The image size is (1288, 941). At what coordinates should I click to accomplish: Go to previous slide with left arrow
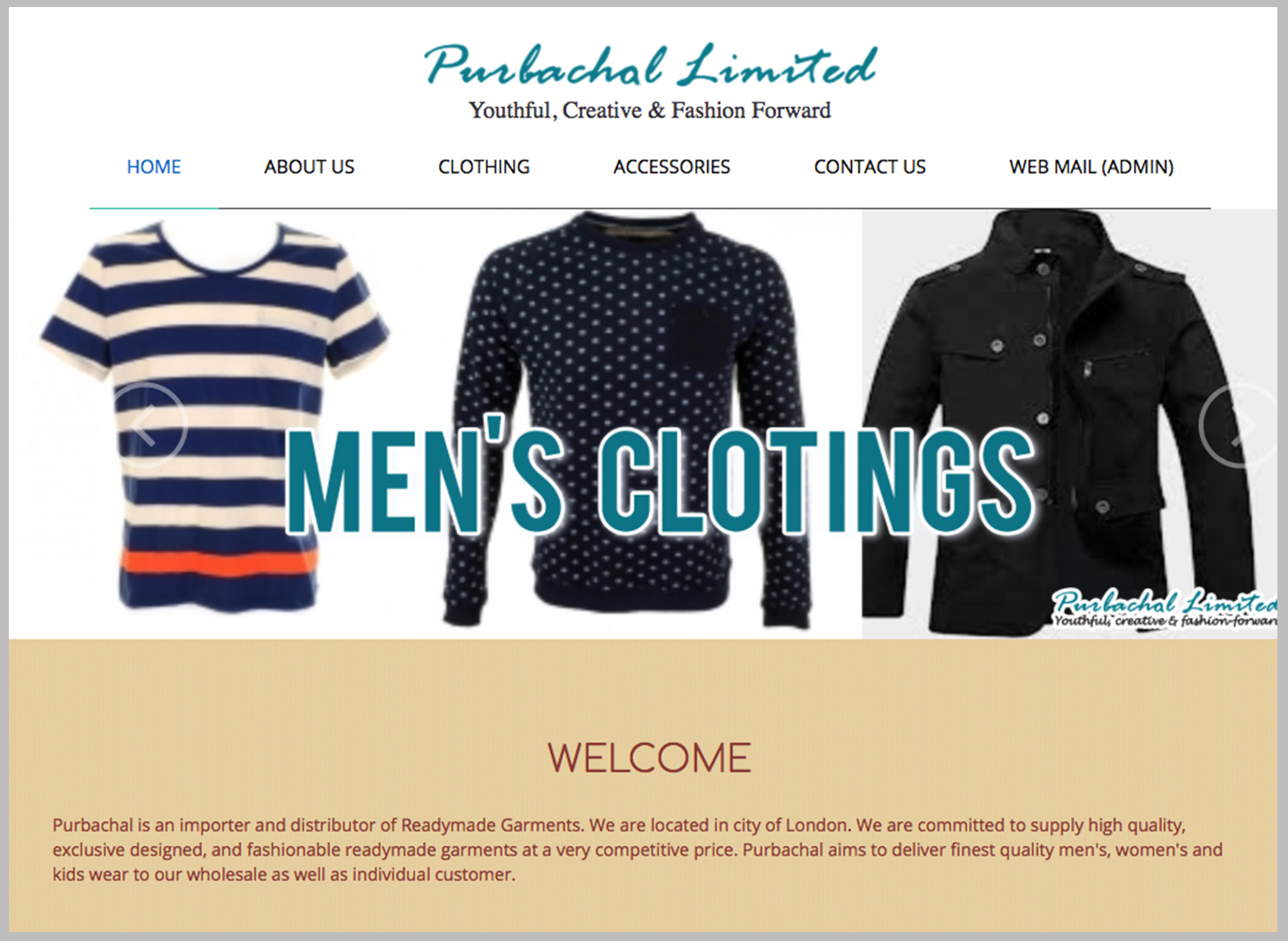pos(146,426)
